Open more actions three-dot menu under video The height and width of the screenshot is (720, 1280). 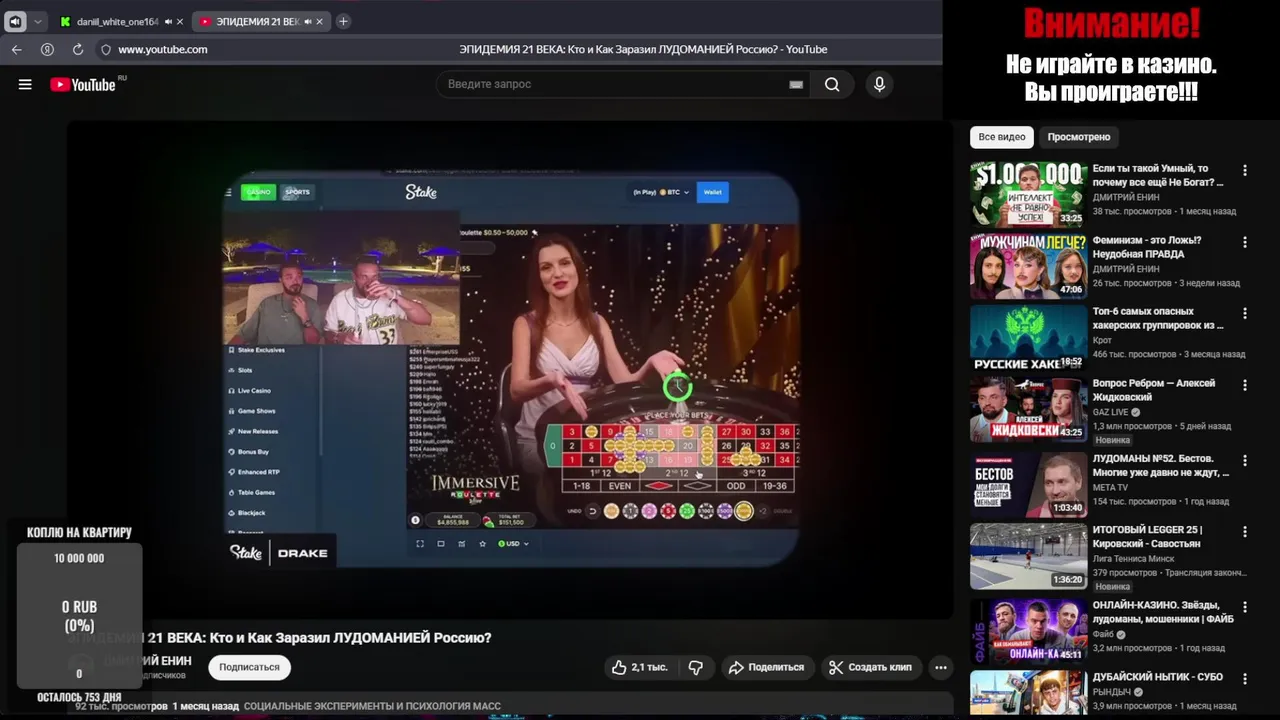click(x=940, y=667)
